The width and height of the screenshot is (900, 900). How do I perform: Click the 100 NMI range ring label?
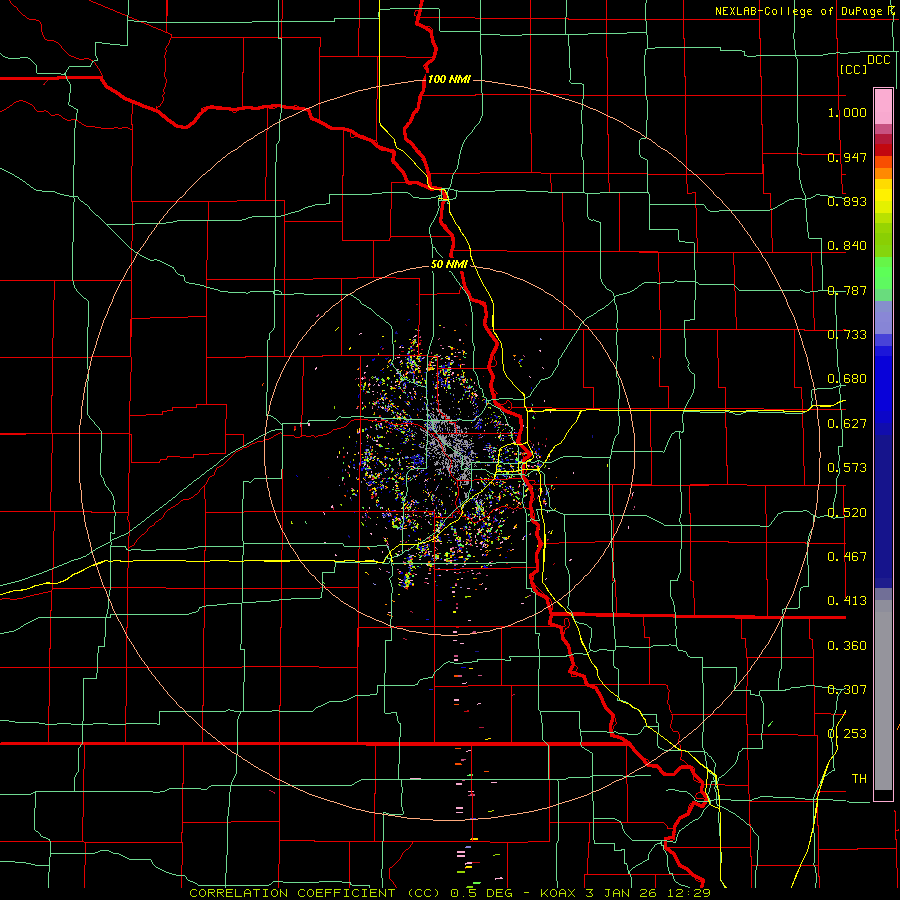point(449,79)
